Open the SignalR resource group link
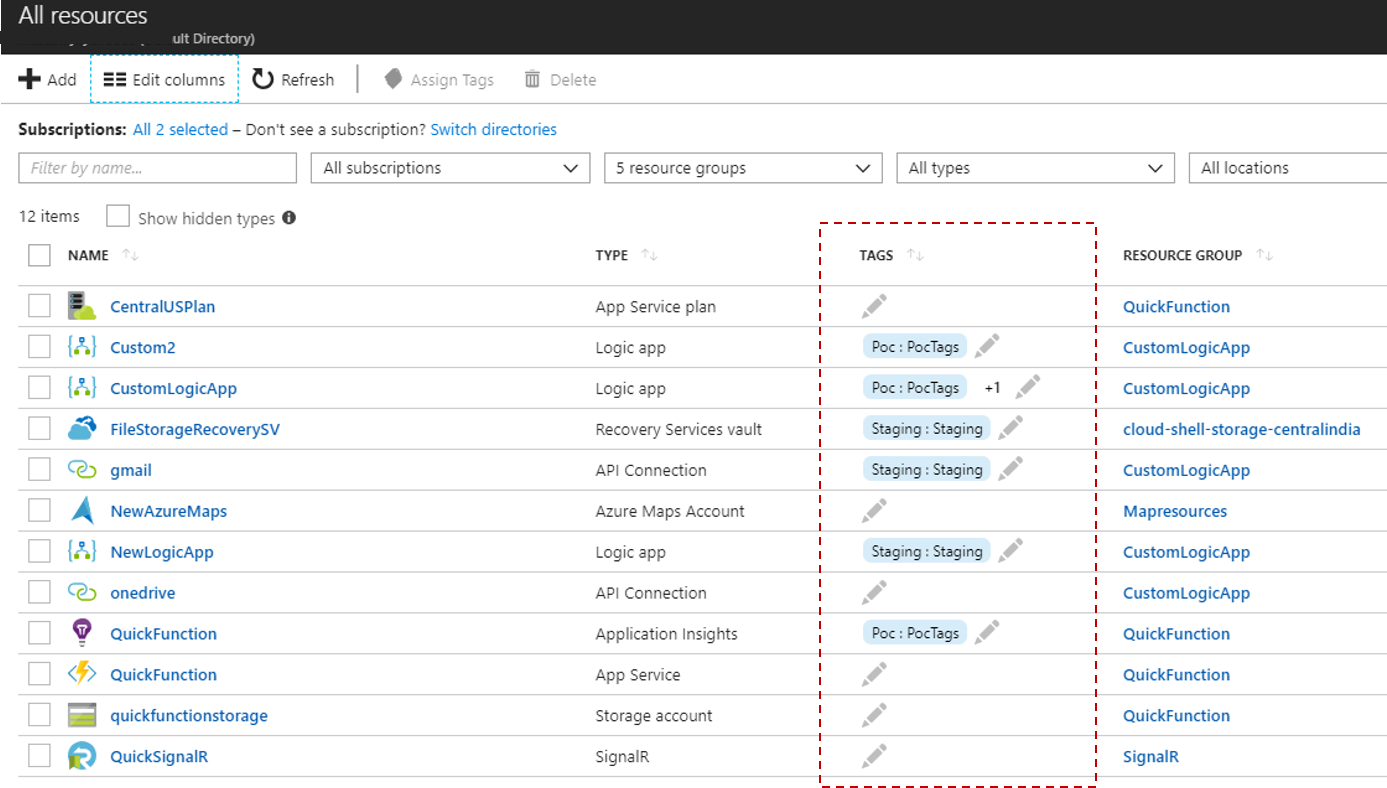Viewport: 1387px width, 788px height. coord(1151,756)
